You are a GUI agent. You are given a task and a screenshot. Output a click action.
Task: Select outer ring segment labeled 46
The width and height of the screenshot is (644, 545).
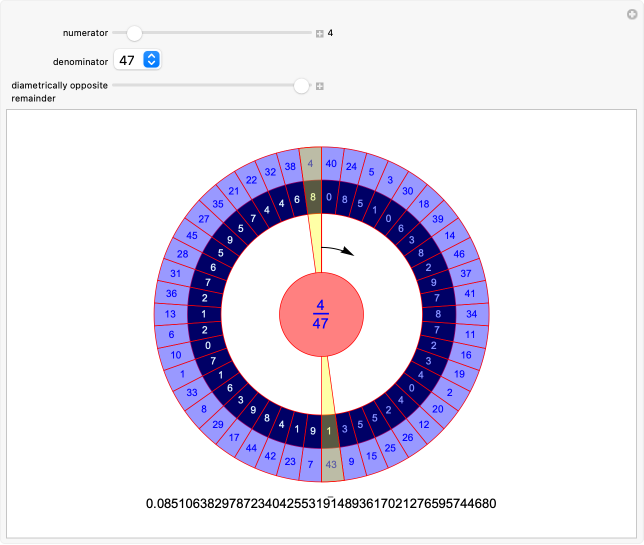[459, 256]
